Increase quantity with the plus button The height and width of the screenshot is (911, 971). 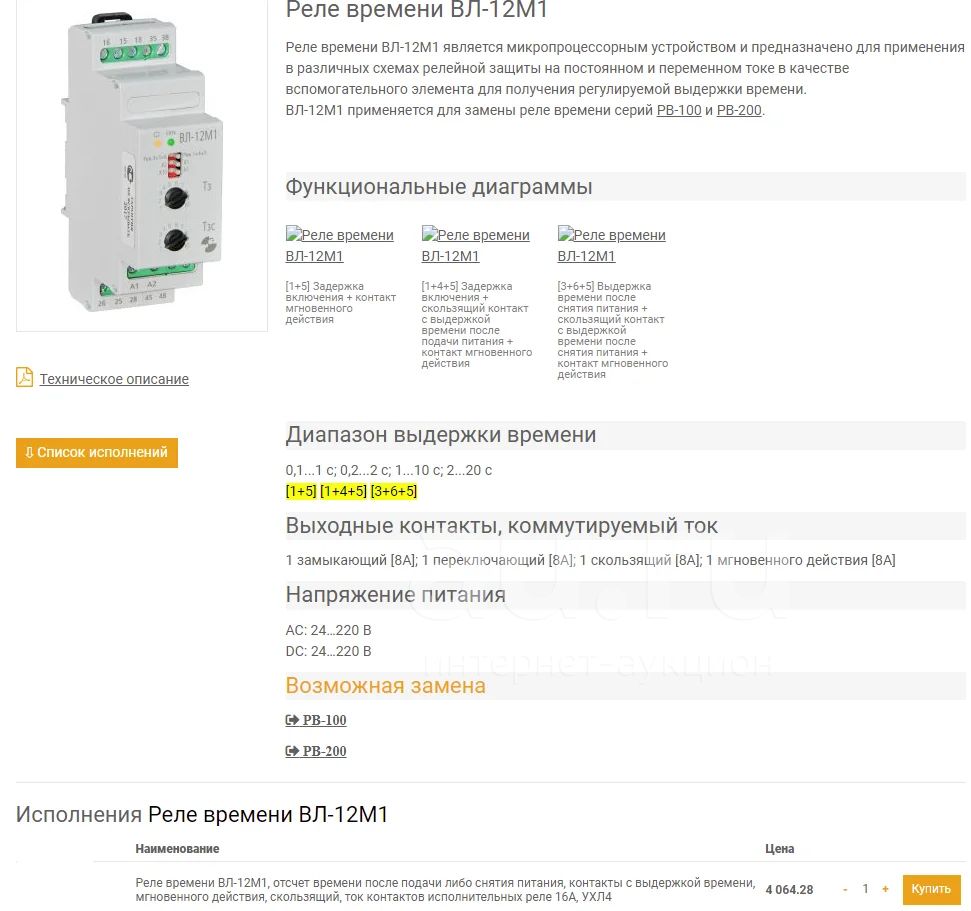(x=886, y=889)
